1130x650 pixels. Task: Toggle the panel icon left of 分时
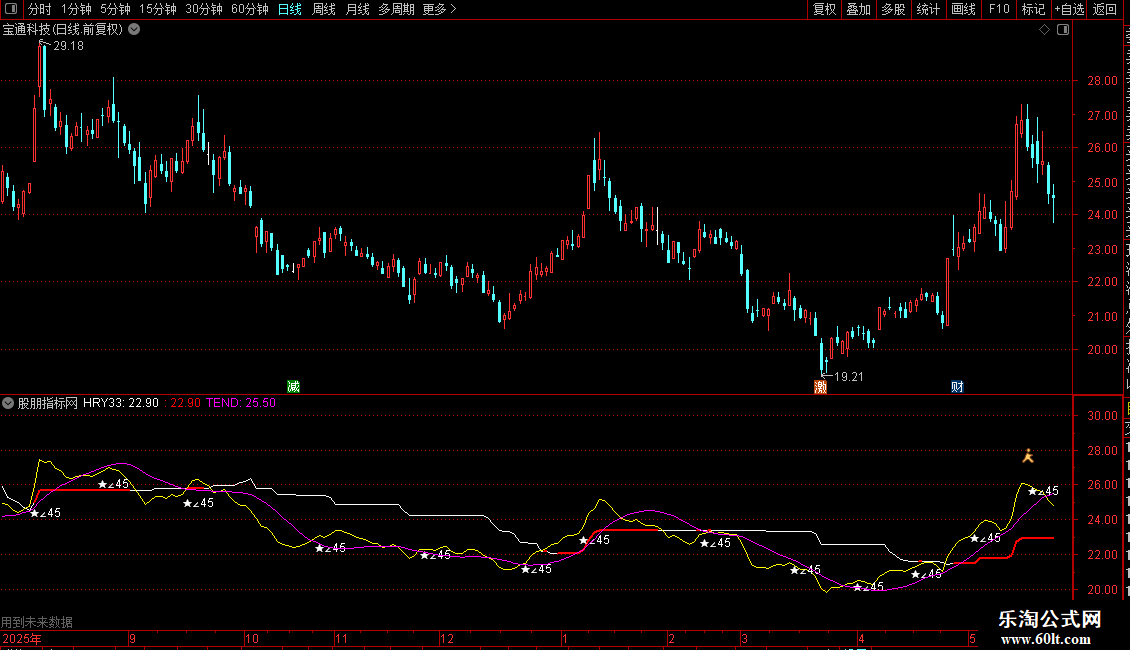(11, 9)
